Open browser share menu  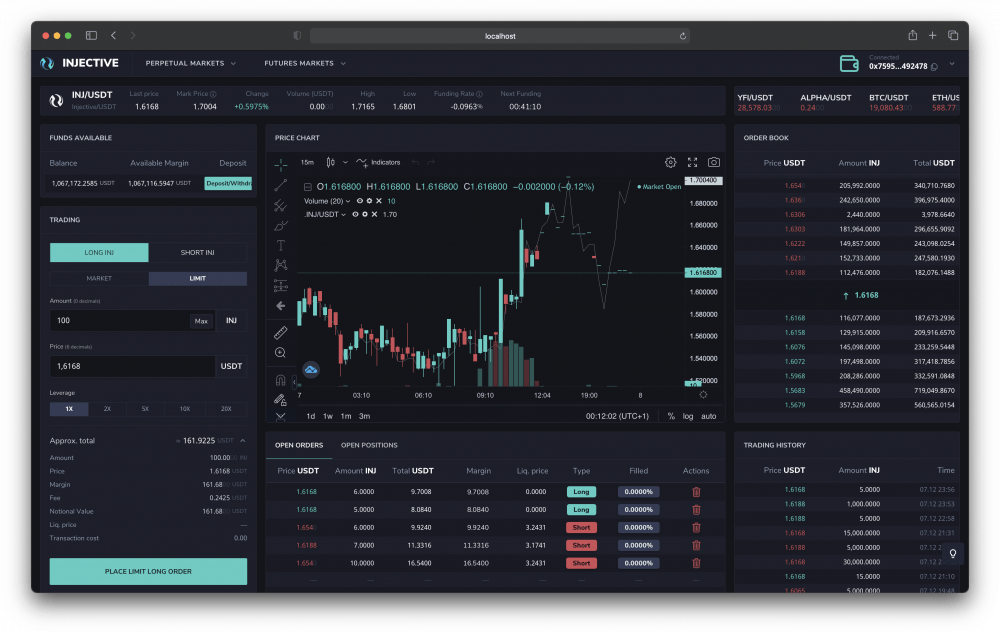pyautogui.click(x=913, y=36)
